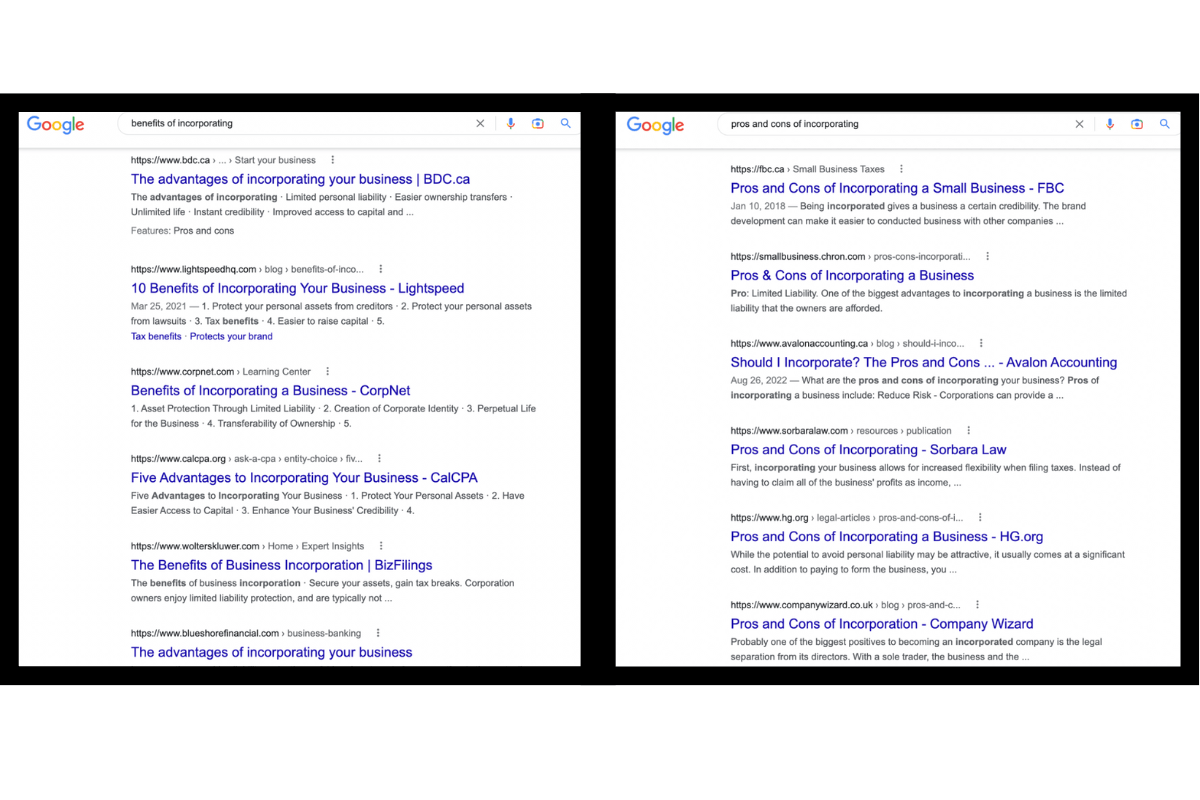This screenshot has width=1200, height=800.
Task: Clear the 'pros and cons of incorporating' search with X
Action: [1079, 124]
